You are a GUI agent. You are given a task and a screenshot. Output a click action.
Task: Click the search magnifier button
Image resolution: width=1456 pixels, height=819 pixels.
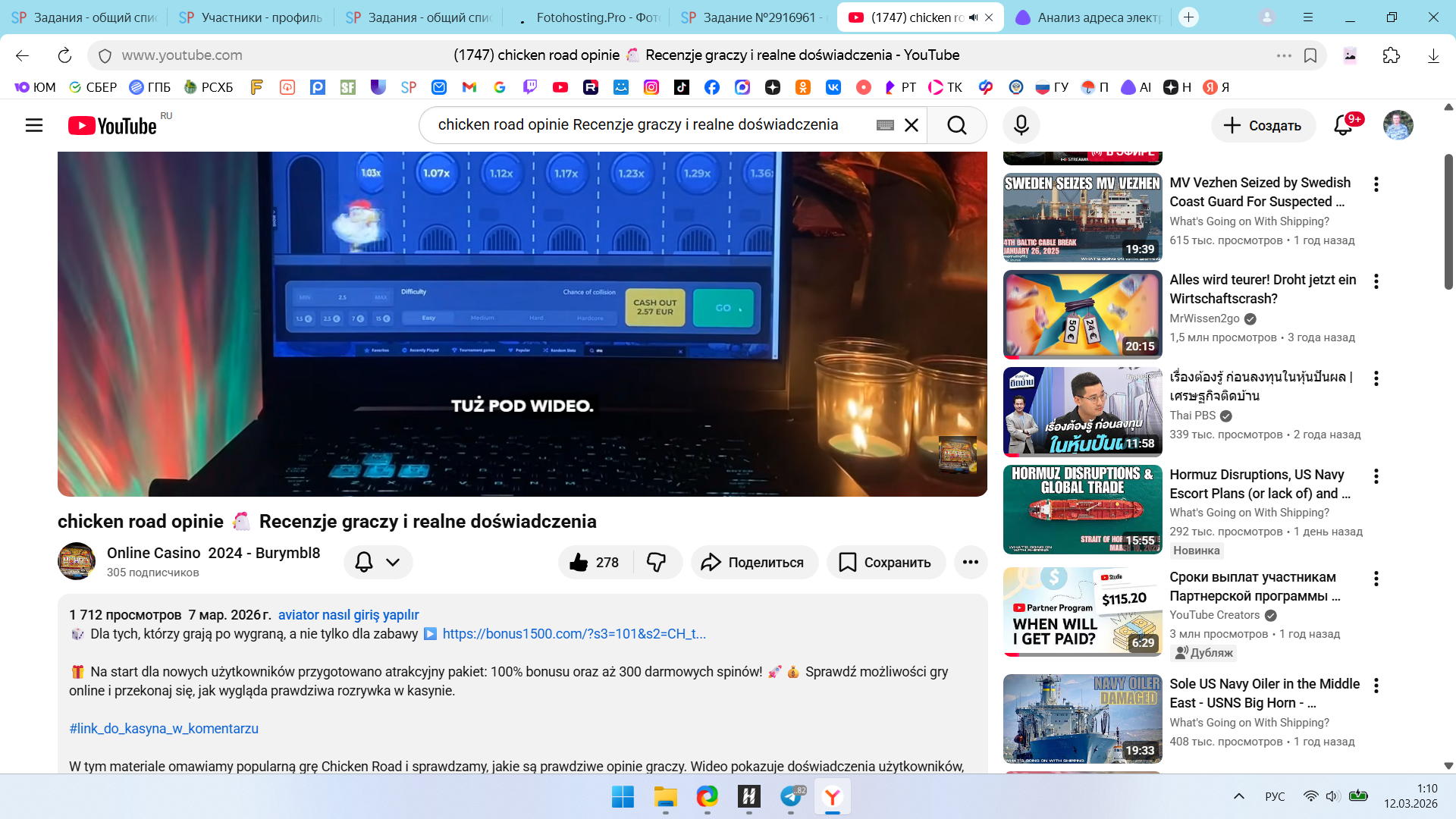point(956,125)
